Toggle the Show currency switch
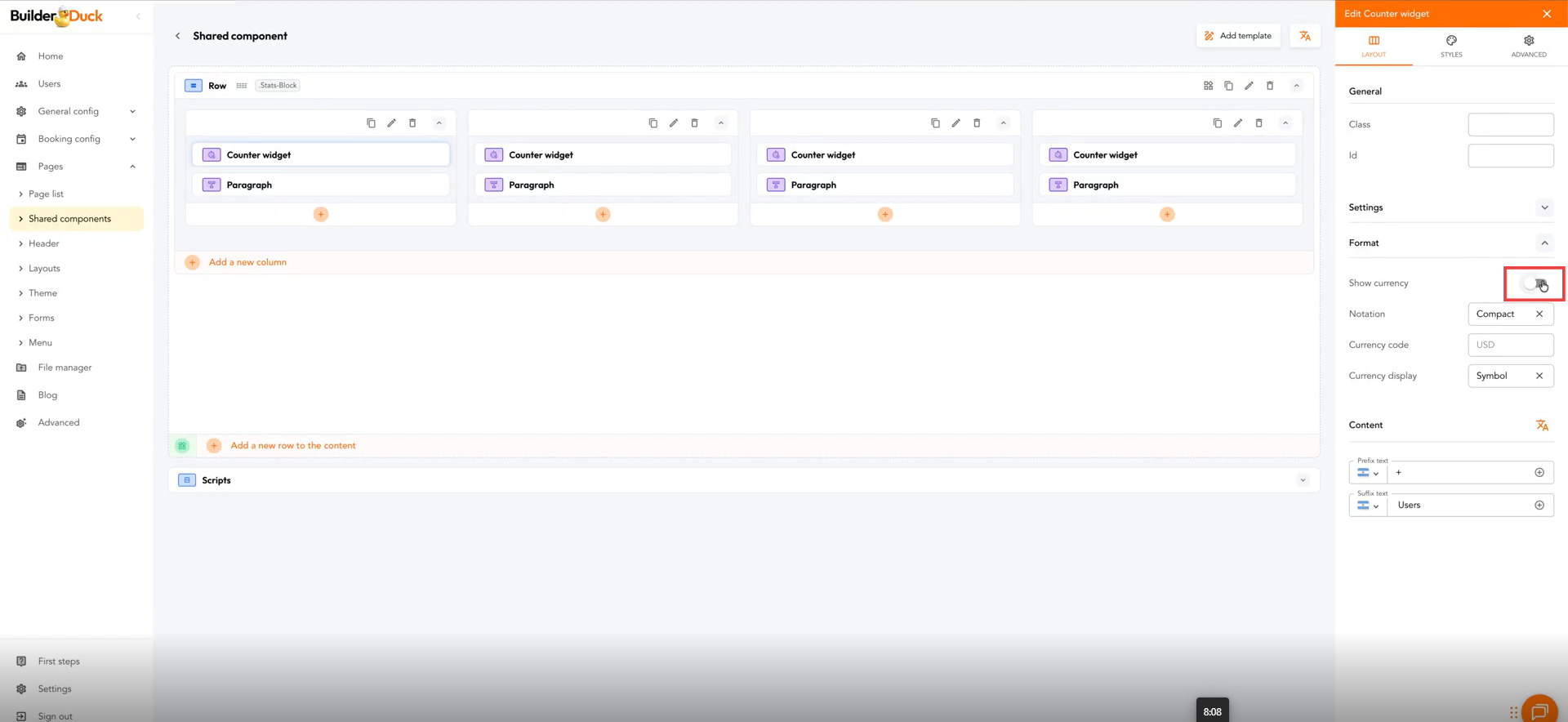The height and width of the screenshot is (722, 1568). pyautogui.click(x=1535, y=283)
